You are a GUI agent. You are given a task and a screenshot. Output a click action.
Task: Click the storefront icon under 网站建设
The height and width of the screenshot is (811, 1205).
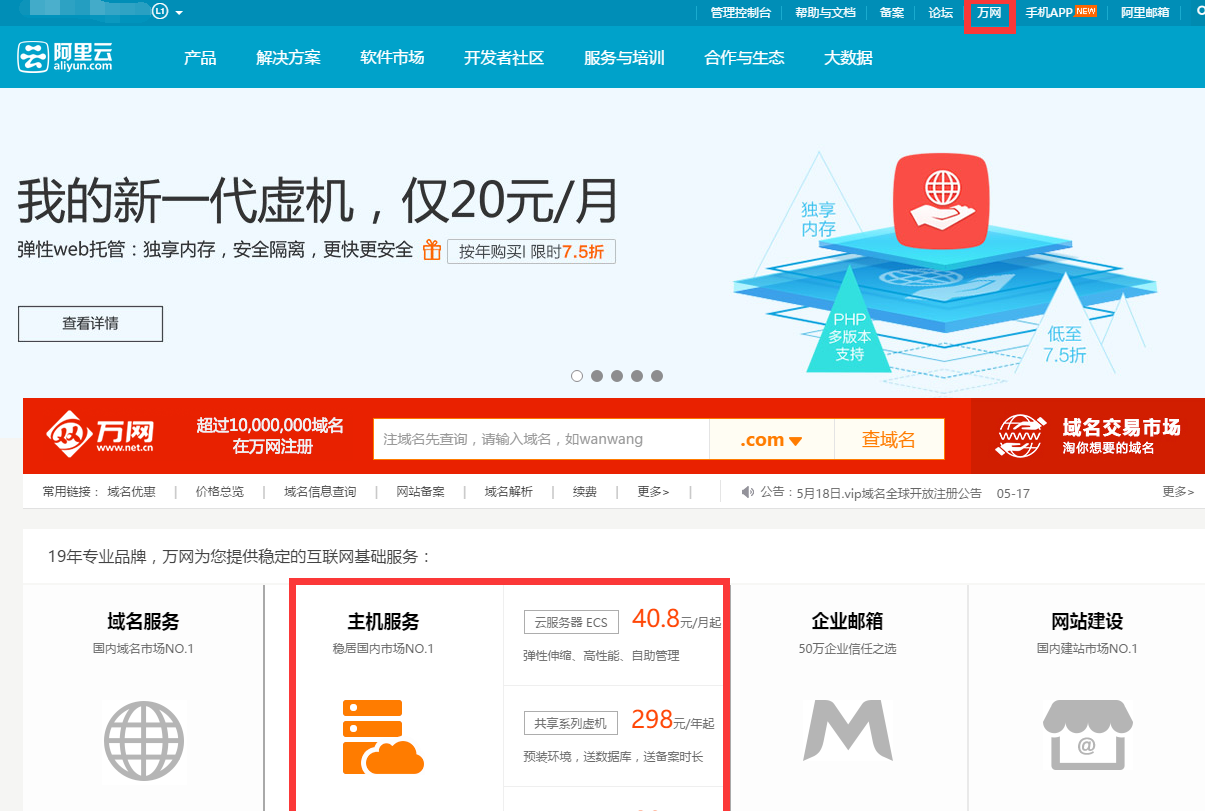point(1087,736)
